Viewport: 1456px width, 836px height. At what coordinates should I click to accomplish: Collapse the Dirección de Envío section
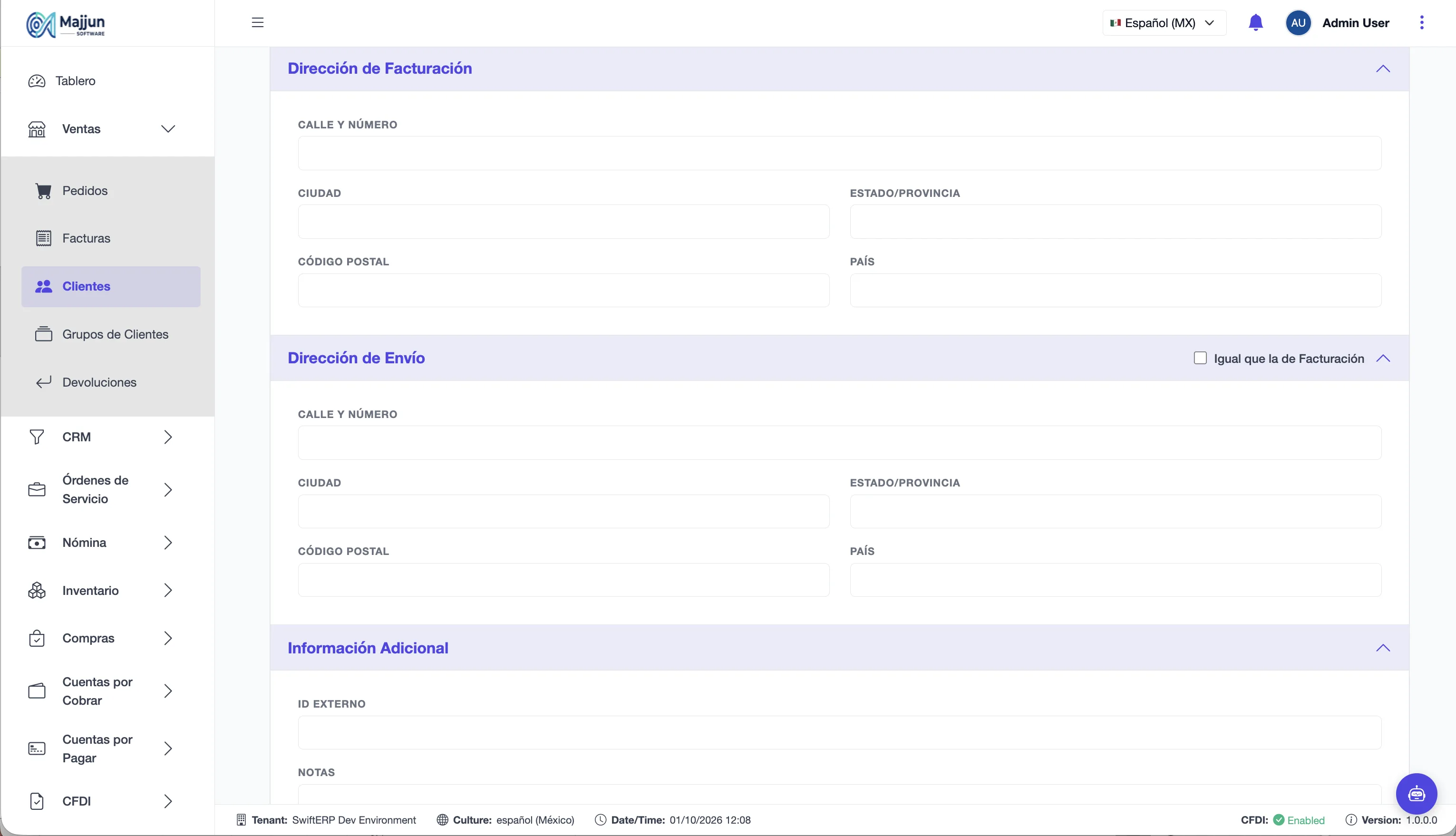(x=1382, y=358)
